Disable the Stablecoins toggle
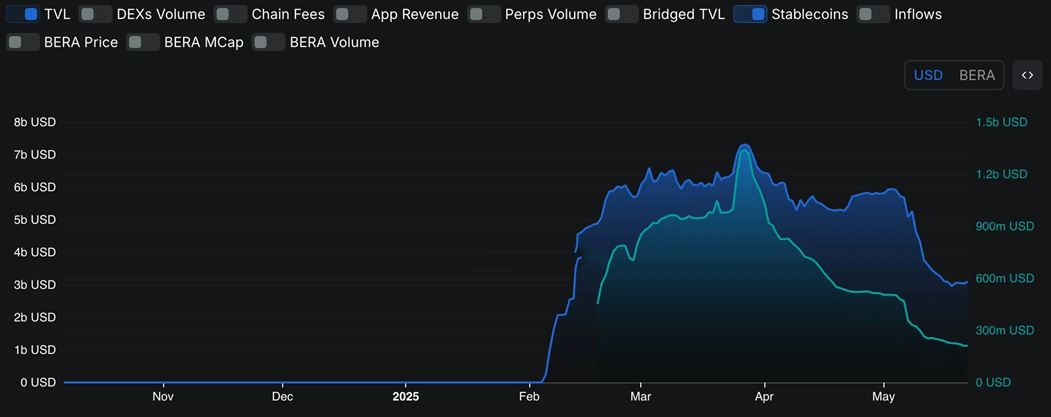The height and width of the screenshot is (417, 1051). 750,14
